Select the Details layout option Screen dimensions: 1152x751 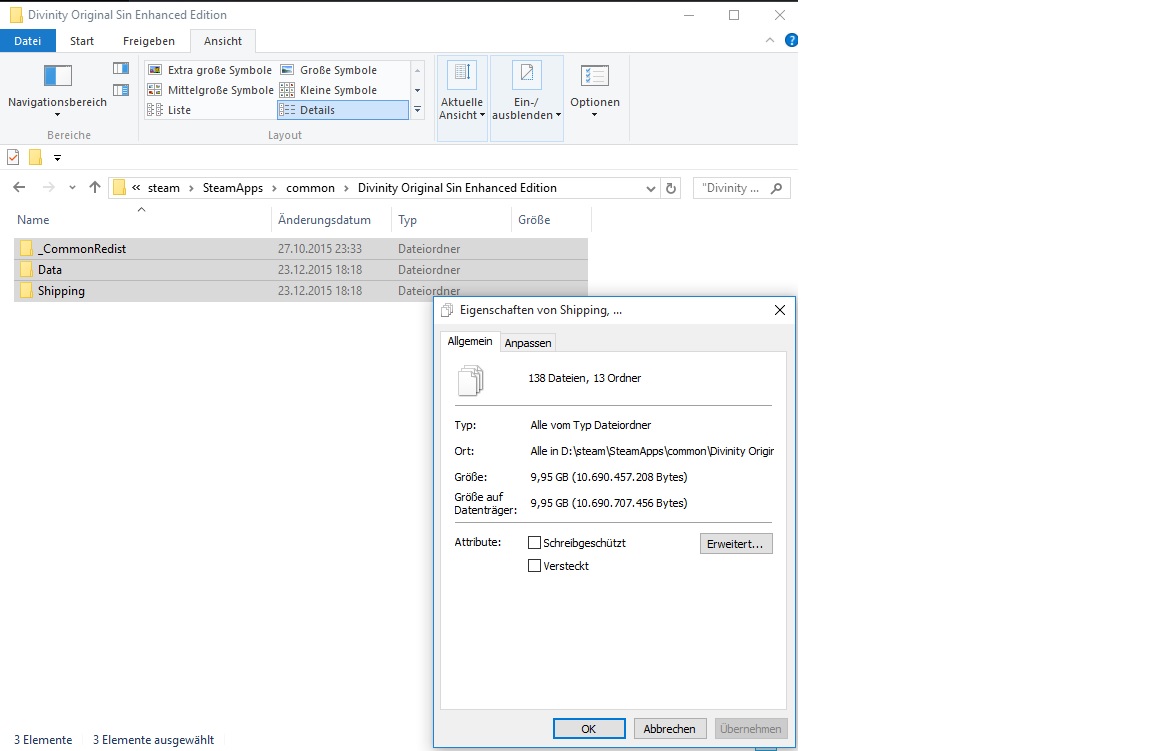[342, 109]
